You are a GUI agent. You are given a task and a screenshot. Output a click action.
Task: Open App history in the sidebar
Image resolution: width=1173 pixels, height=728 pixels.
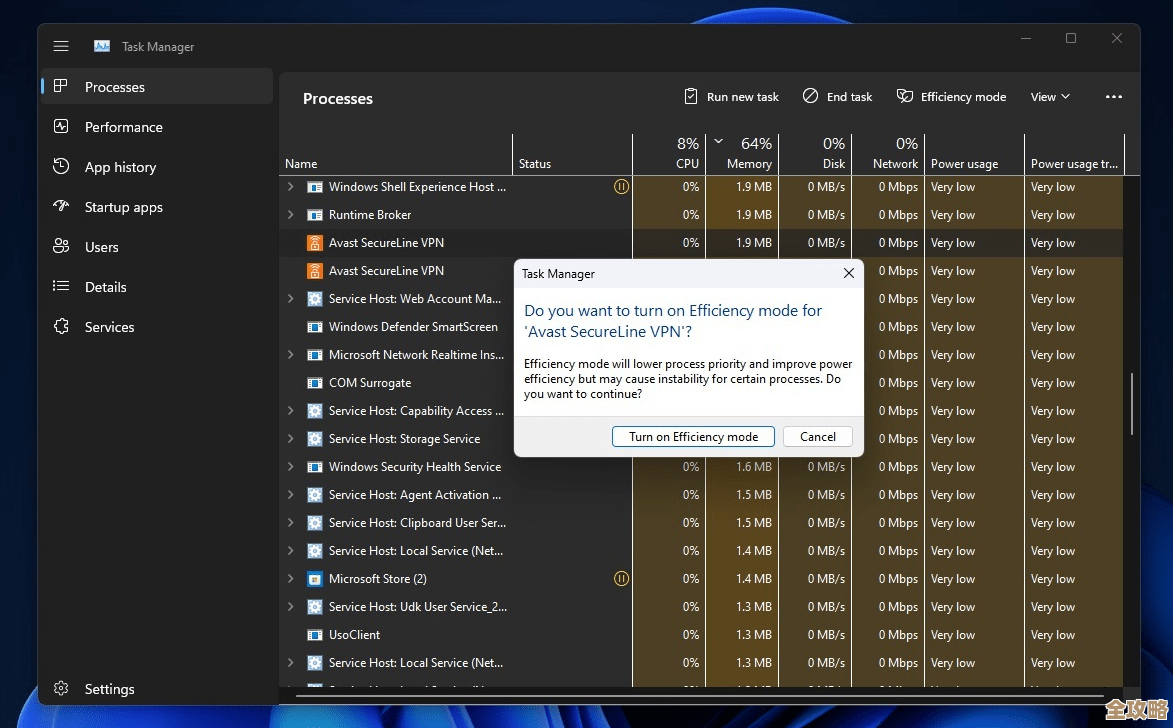120,167
